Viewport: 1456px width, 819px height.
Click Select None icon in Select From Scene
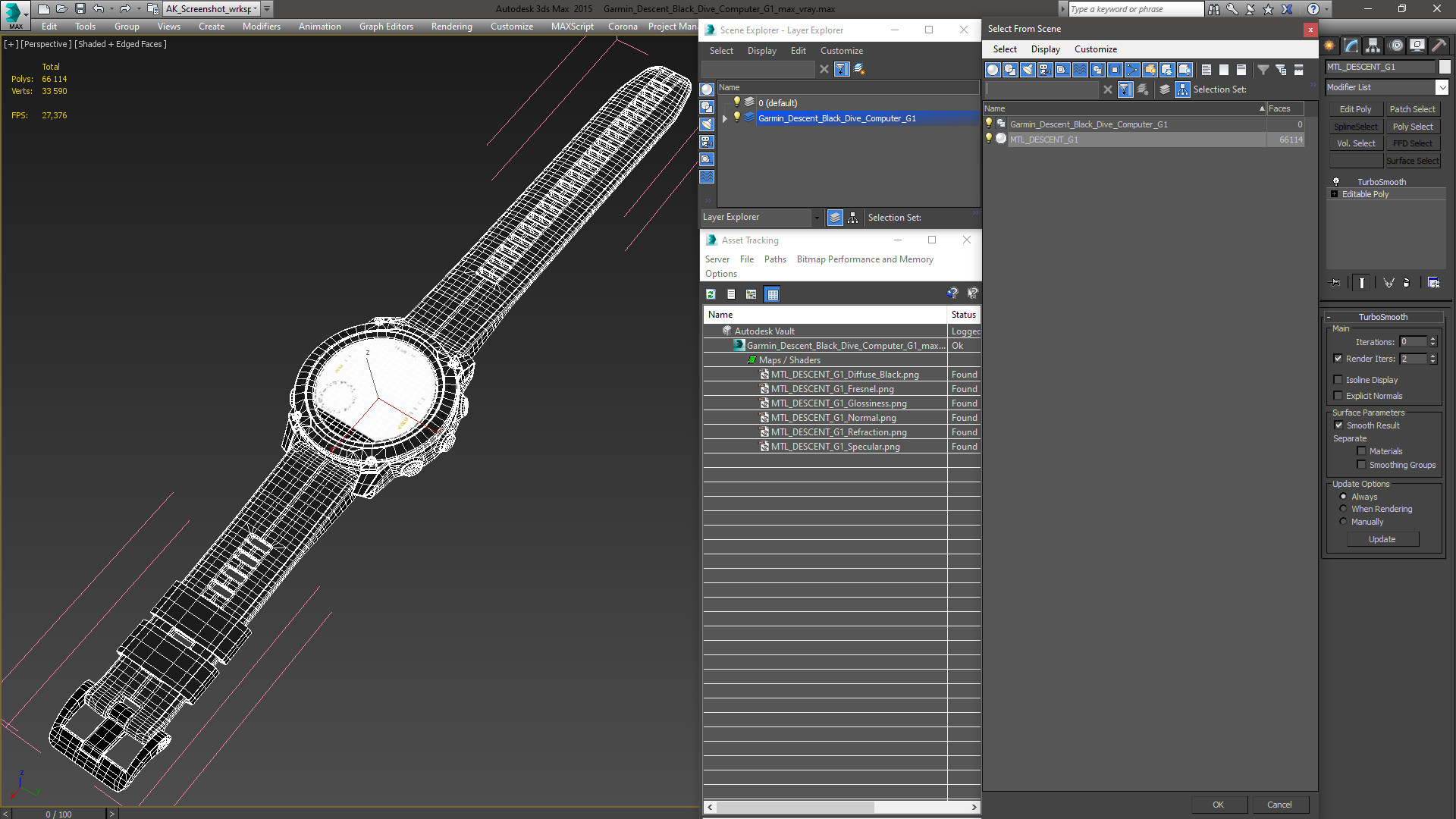pos(1224,70)
